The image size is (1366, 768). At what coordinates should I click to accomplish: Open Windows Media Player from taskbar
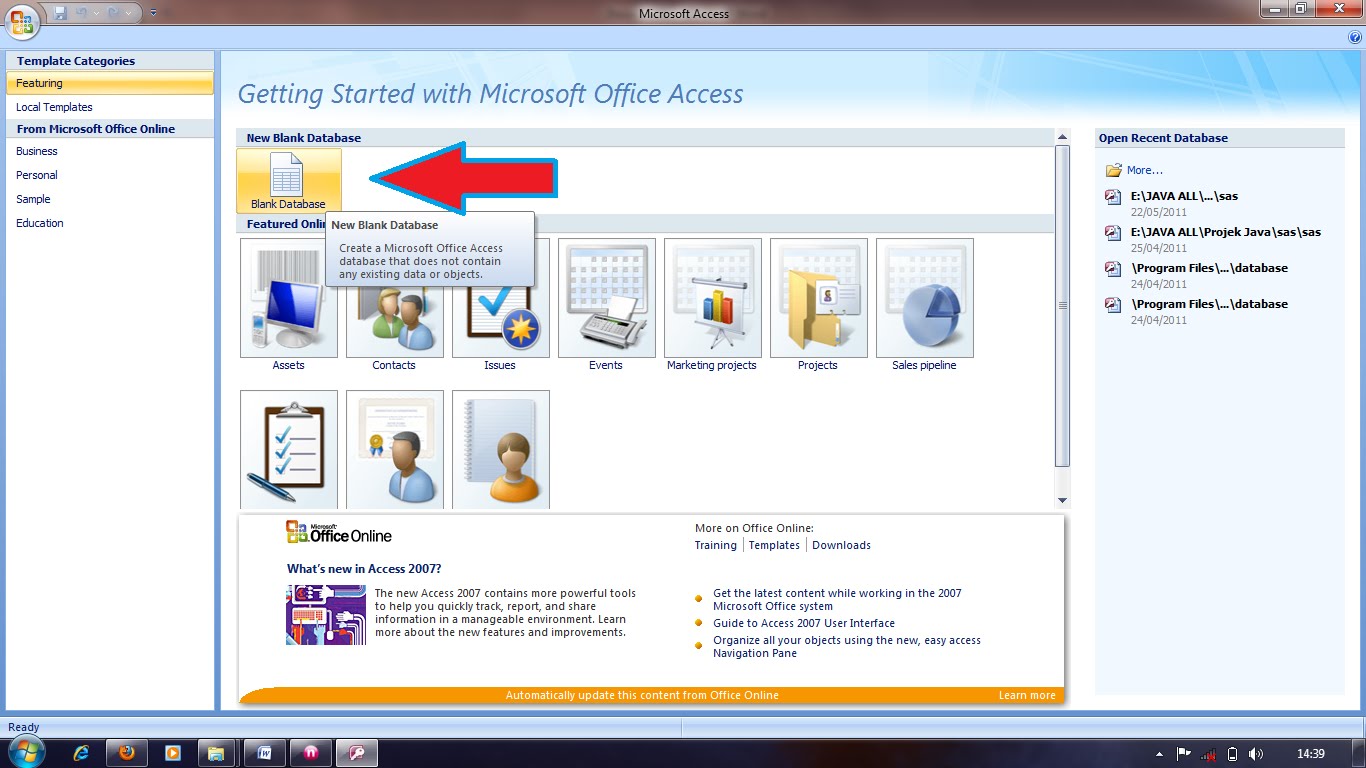tap(172, 753)
